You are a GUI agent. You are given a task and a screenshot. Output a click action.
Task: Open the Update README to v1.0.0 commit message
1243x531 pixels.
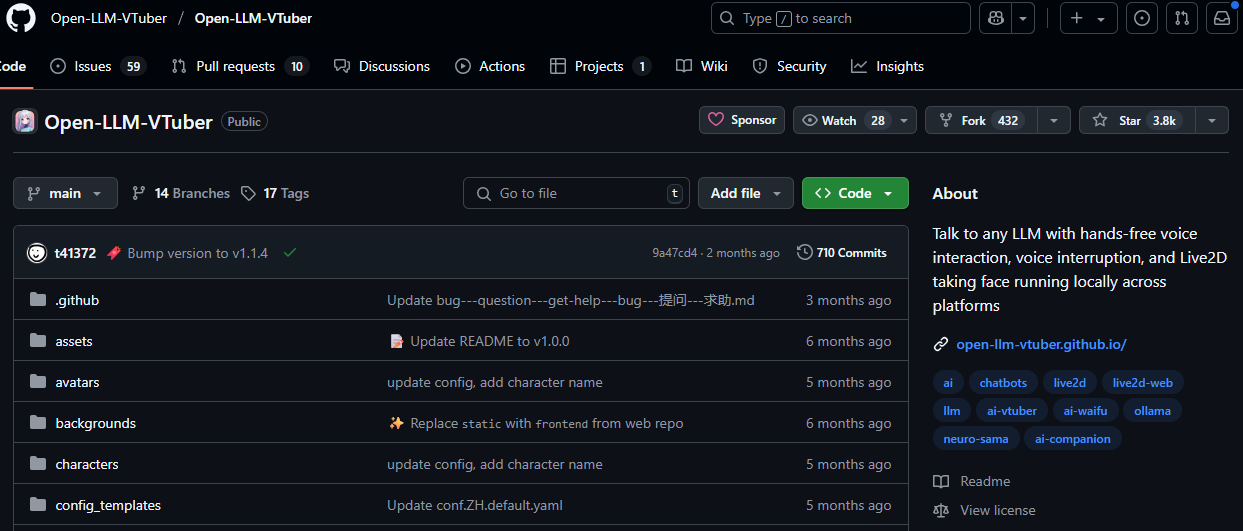(x=490, y=341)
